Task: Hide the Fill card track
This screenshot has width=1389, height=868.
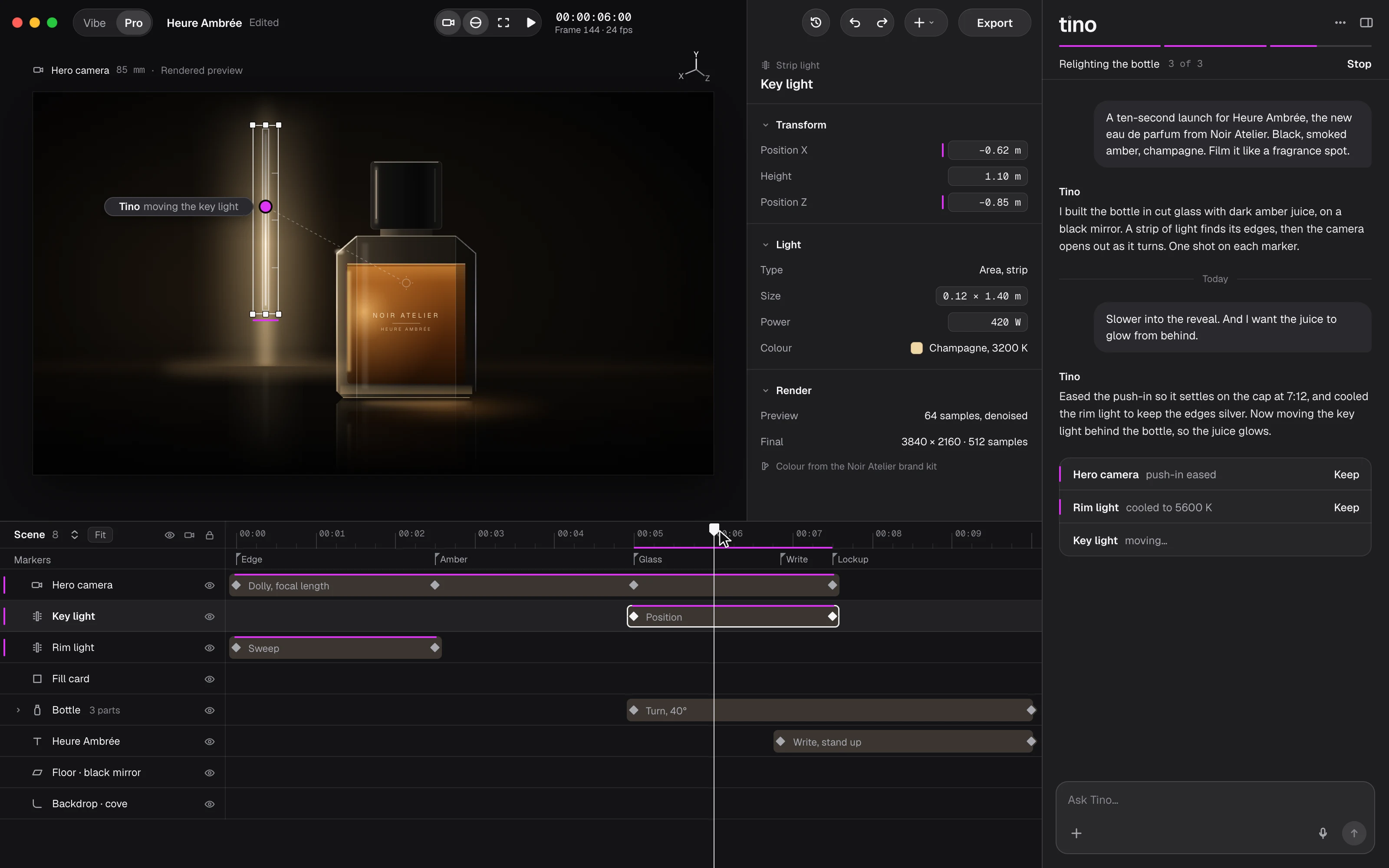Action: click(210, 679)
